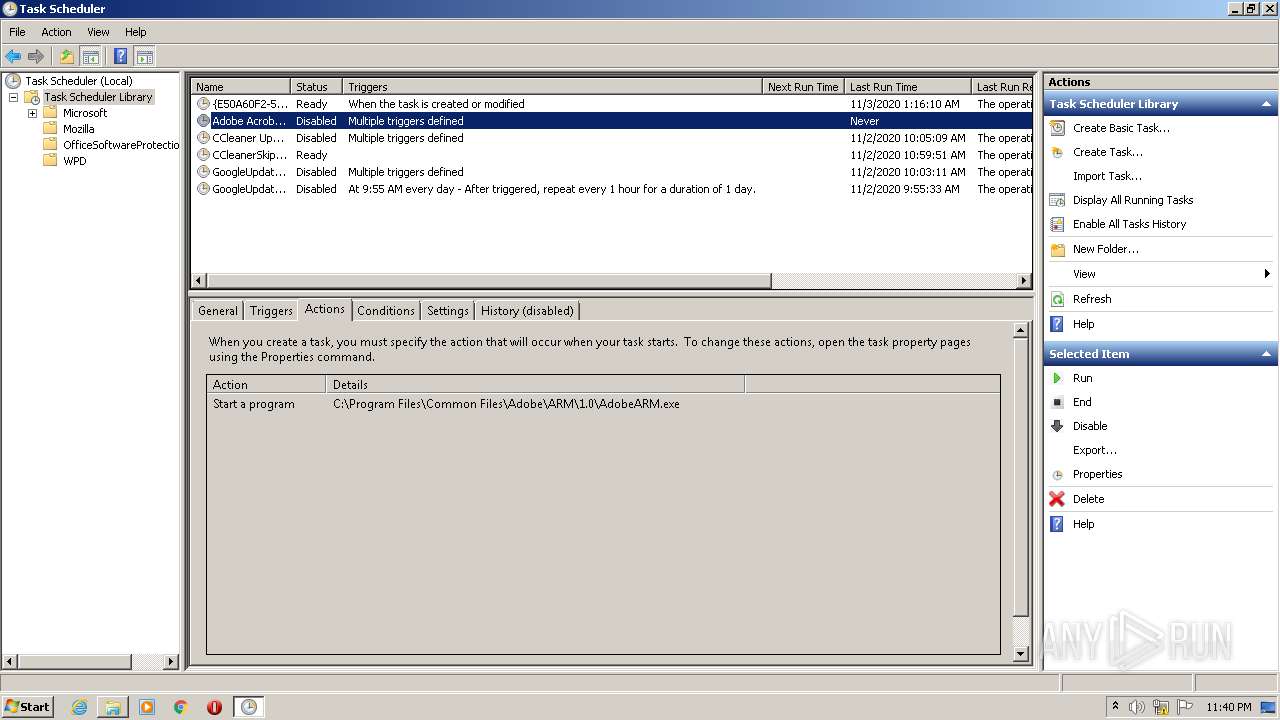Viewport: 1280px width, 720px height.
Task: Click task list horizontal scrollbar right arrow
Action: click(x=1024, y=281)
